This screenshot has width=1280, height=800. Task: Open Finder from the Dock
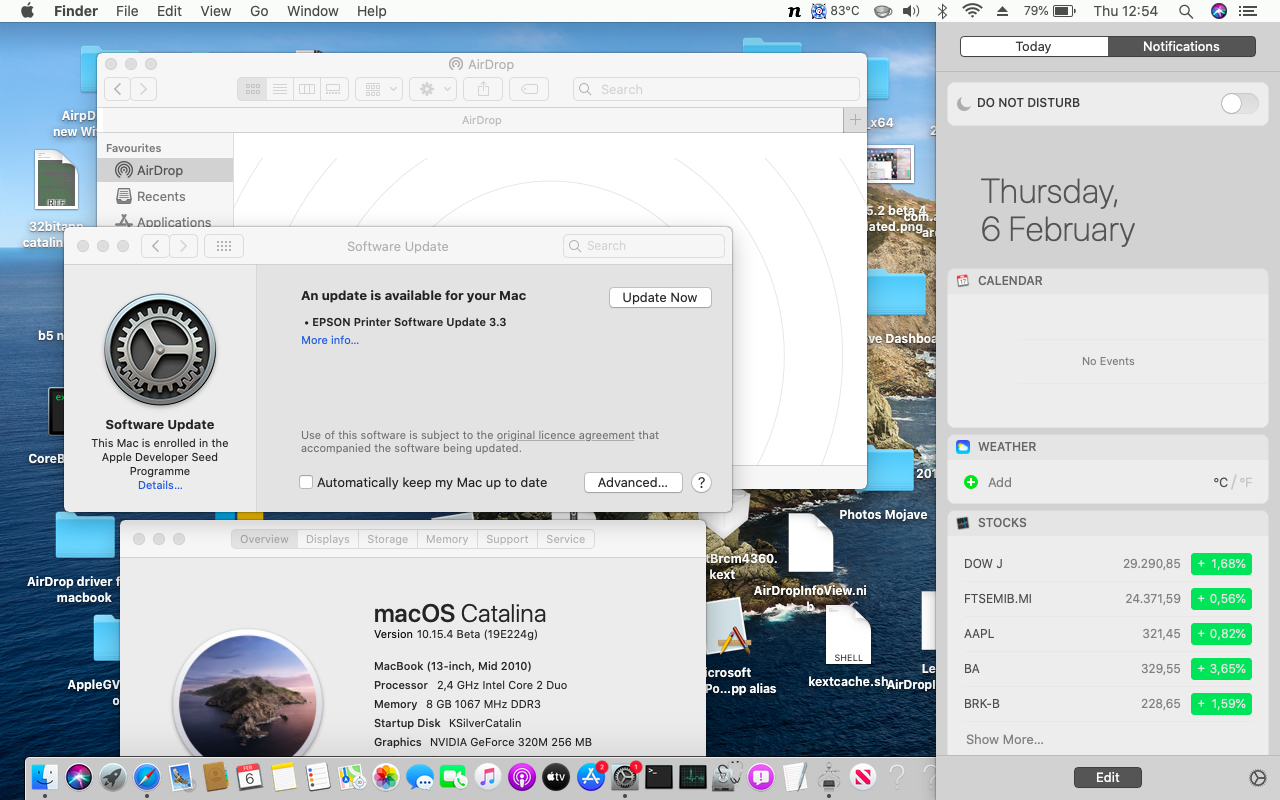point(45,776)
